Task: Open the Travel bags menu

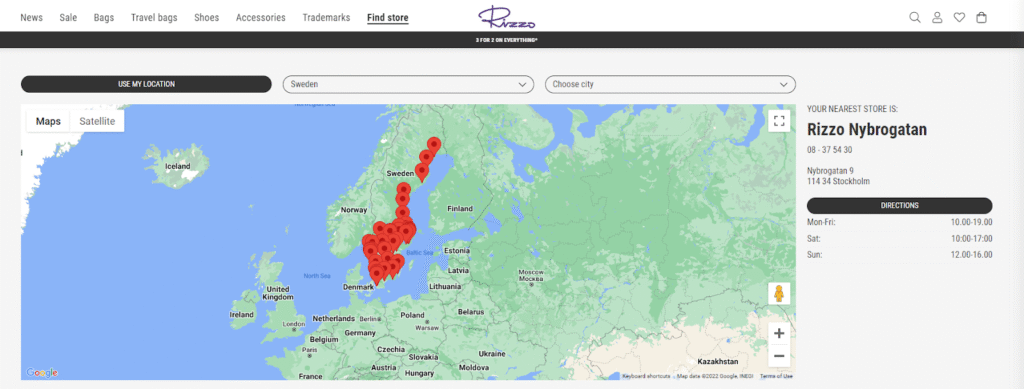Action: (x=154, y=18)
